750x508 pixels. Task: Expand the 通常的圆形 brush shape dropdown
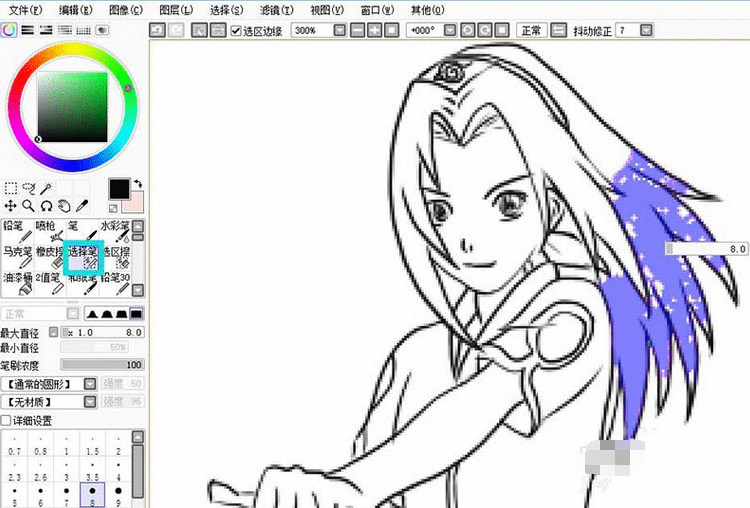(x=90, y=384)
